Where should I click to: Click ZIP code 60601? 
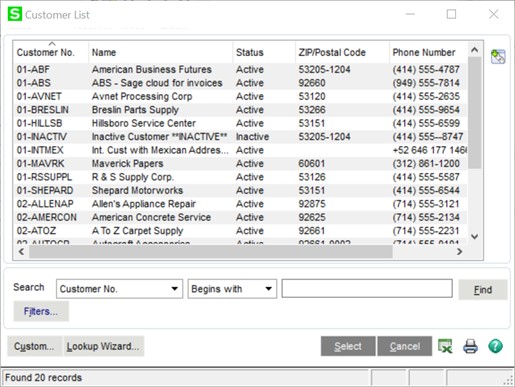(x=312, y=163)
